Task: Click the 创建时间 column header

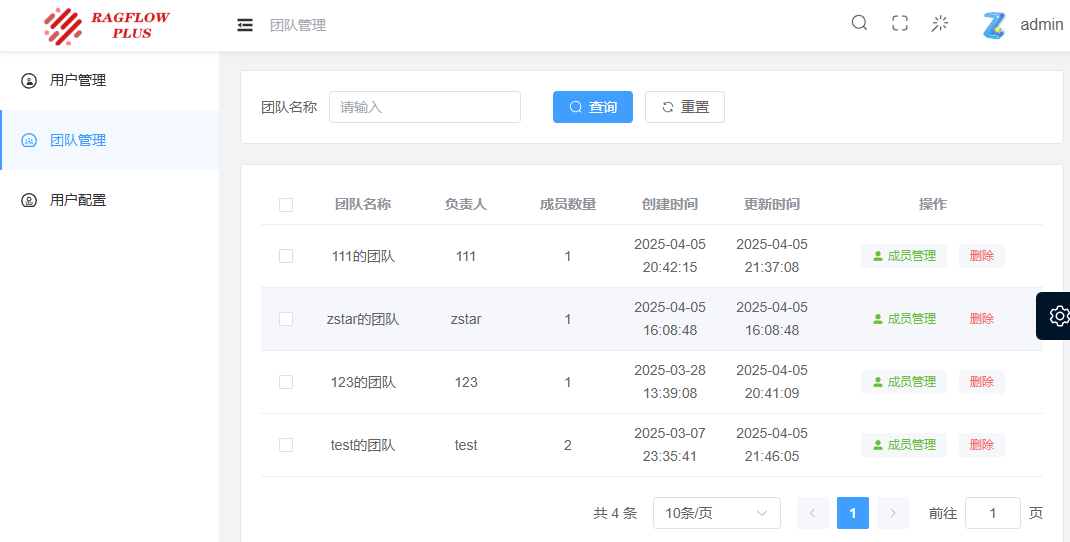Action: (x=670, y=204)
